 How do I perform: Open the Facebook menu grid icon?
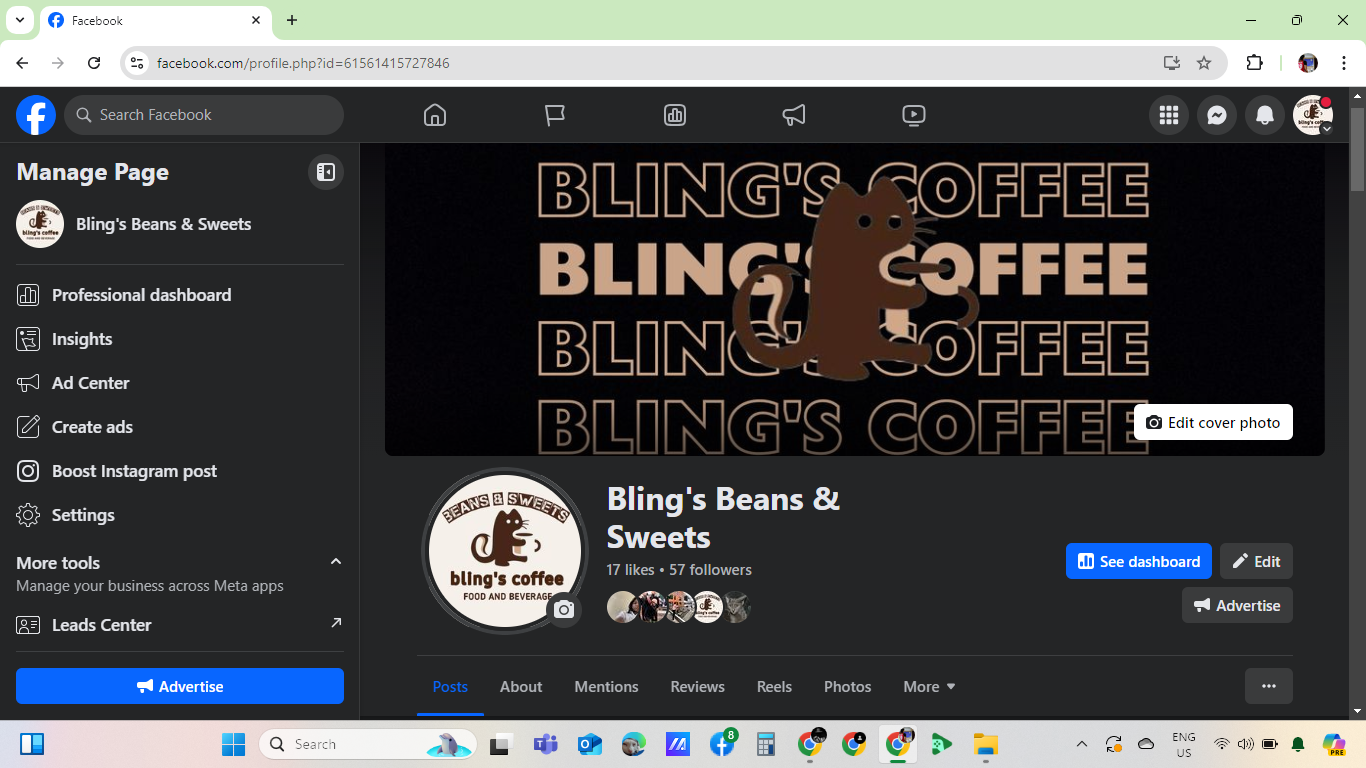[x=1169, y=115]
